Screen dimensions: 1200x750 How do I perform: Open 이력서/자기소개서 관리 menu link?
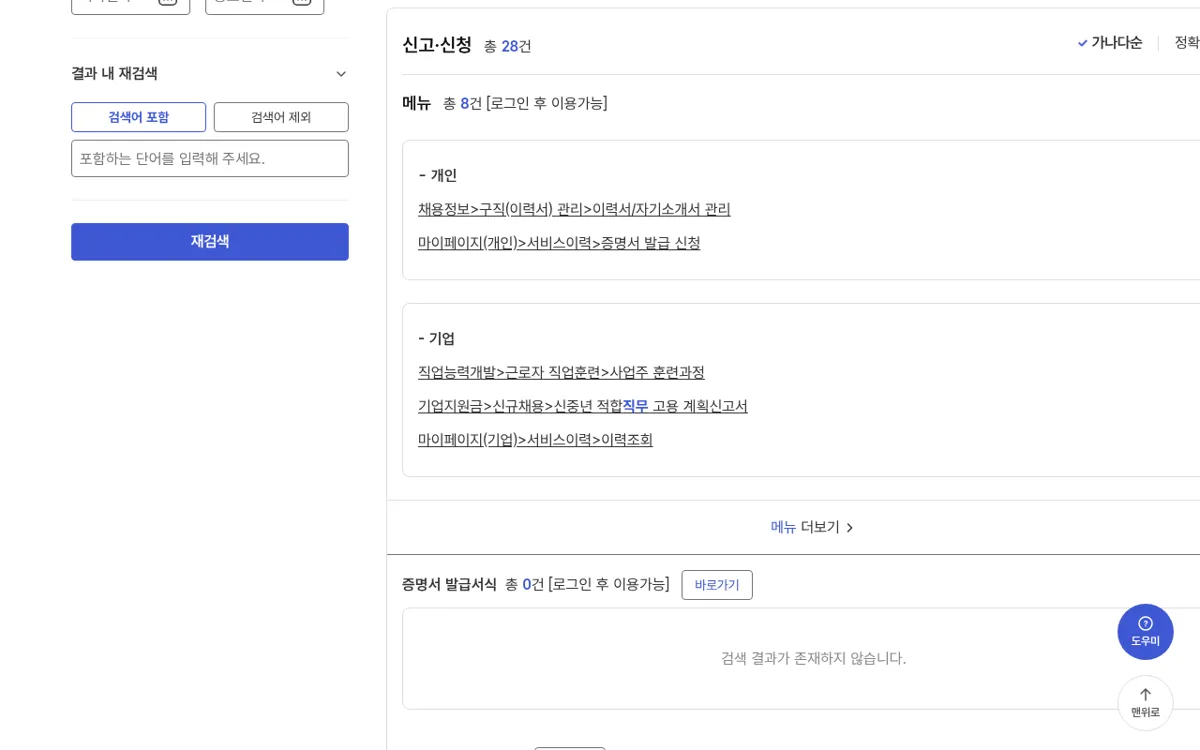(574, 209)
